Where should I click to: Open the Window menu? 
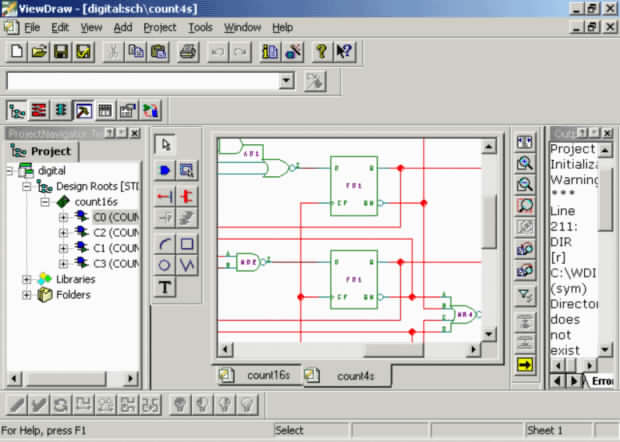[242, 28]
